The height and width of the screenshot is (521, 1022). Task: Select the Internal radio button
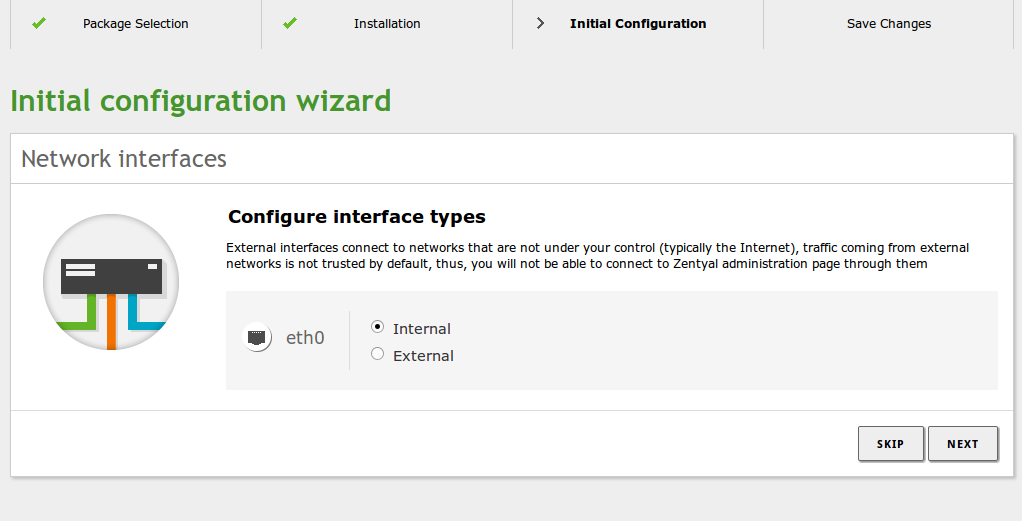coord(377,327)
